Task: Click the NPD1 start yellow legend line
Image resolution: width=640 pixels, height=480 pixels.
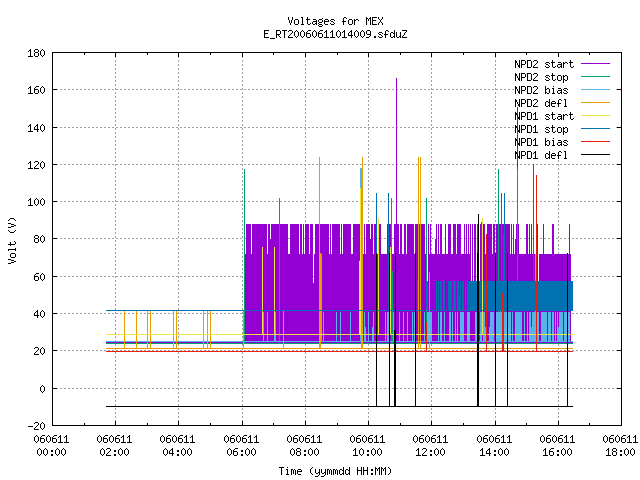Action: pyautogui.click(x=596, y=116)
